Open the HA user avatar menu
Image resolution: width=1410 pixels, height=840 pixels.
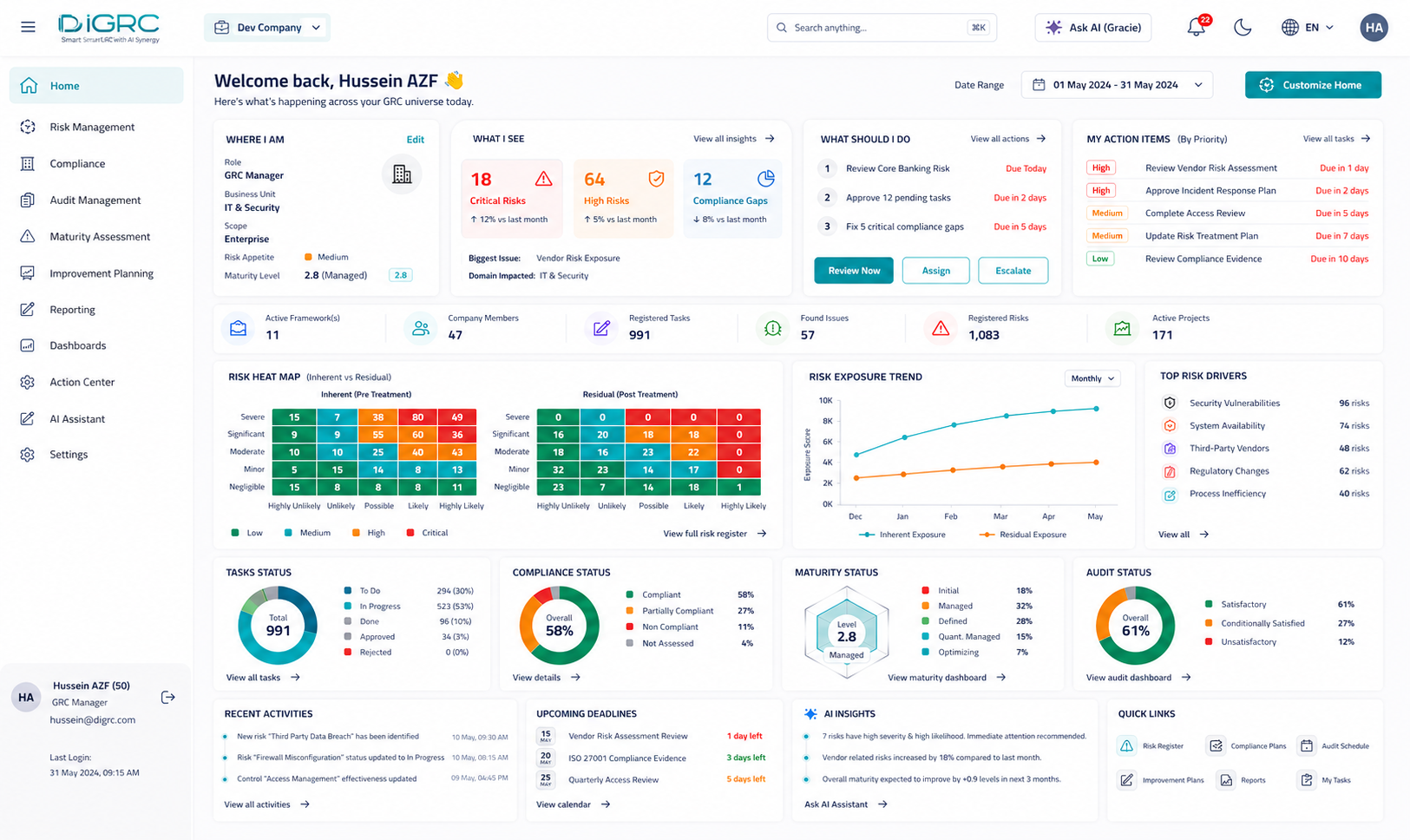point(1374,28)
